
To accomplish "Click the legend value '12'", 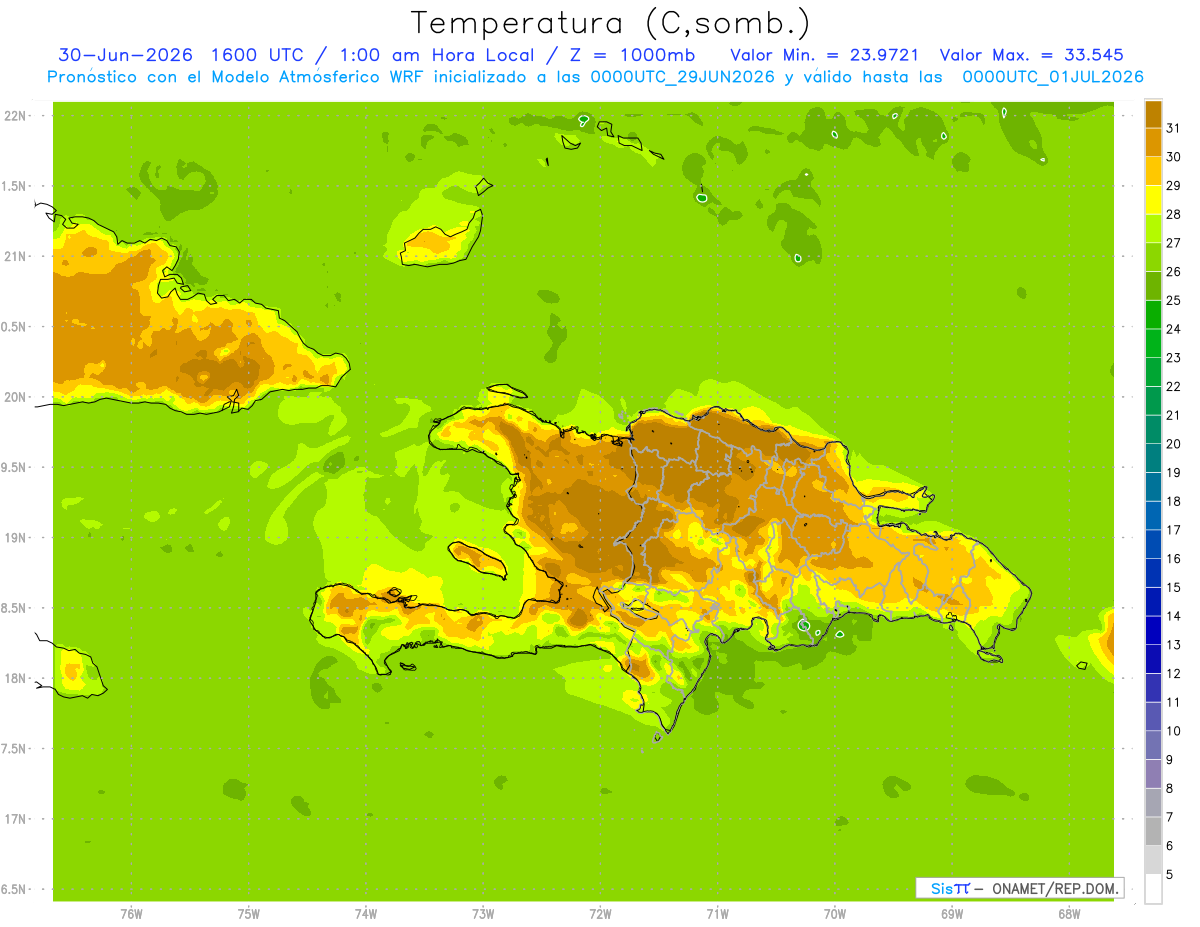I will click(1173, 674).
